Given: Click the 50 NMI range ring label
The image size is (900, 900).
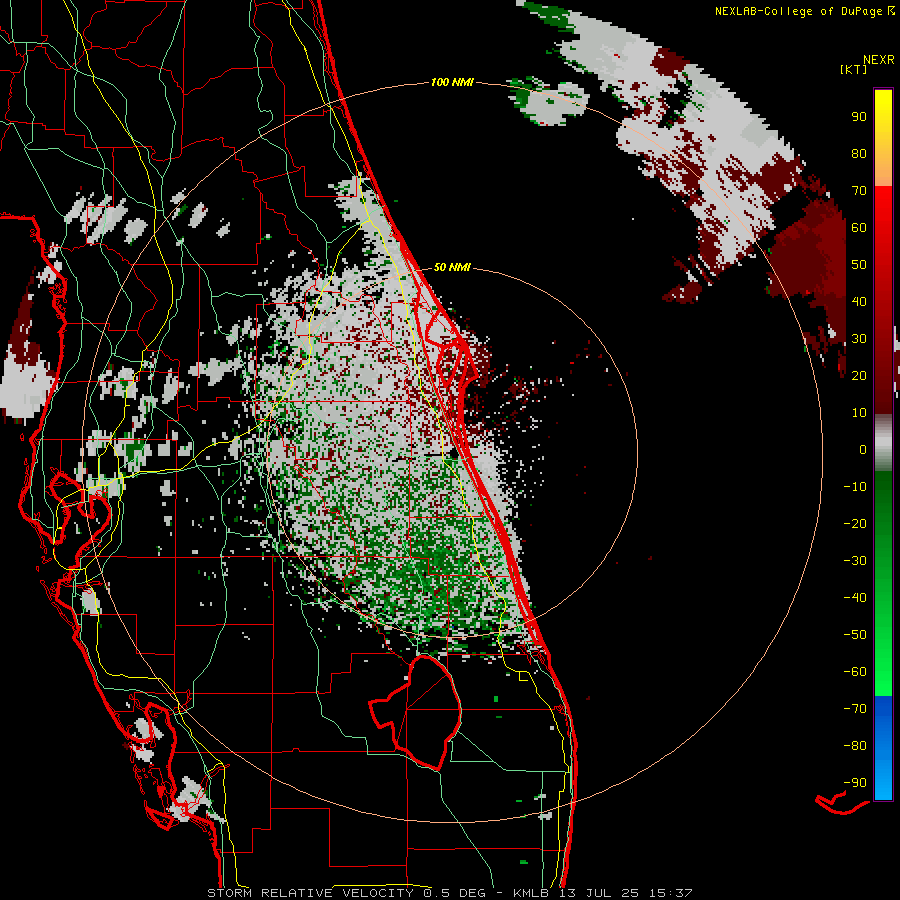Looking at the screenshot, I should 452,267.
